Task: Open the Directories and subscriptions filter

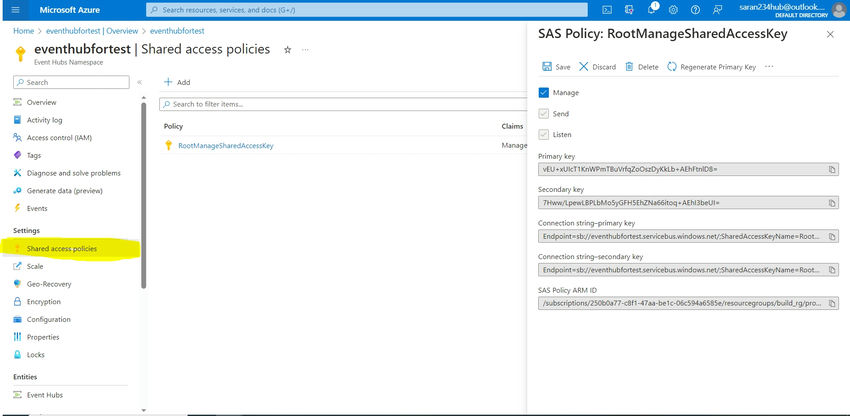Action: (x=629, y=10)
